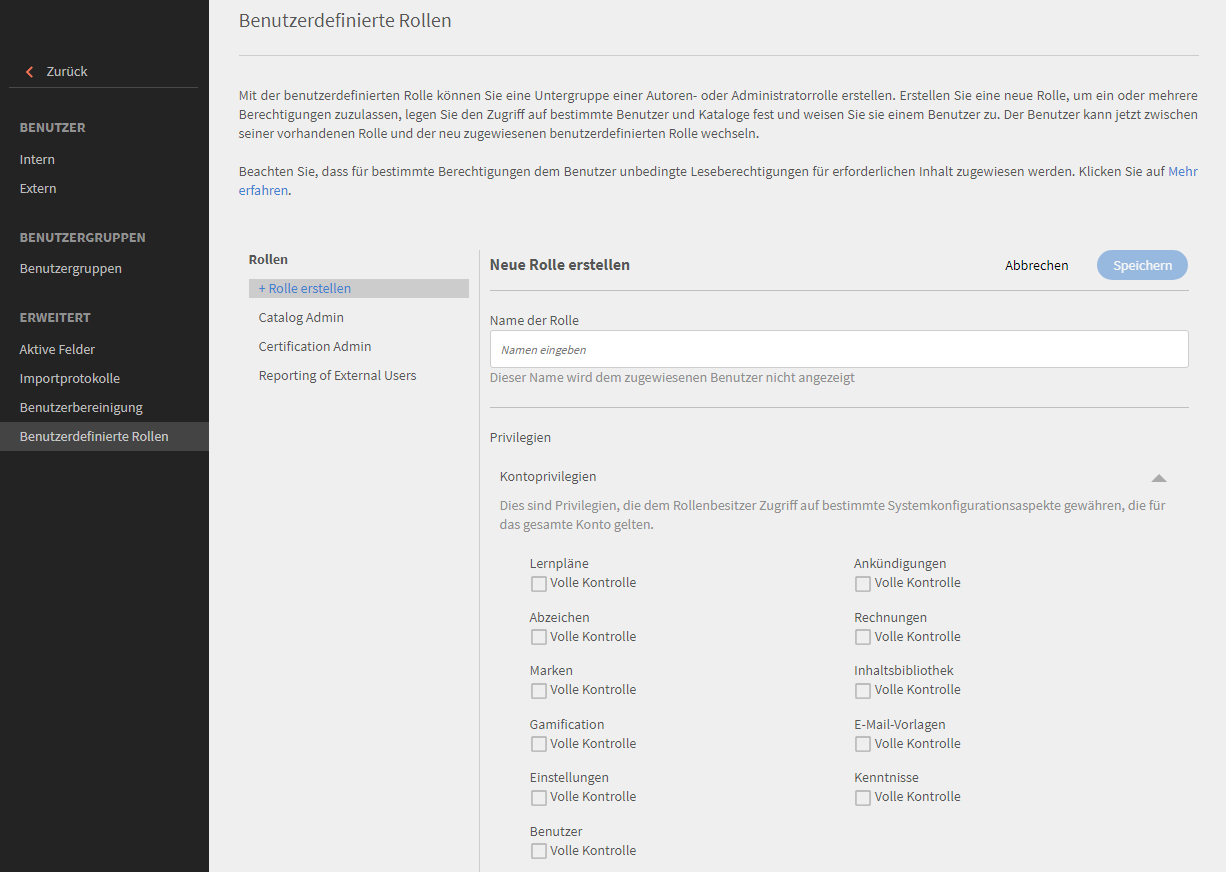Focus the Name der Rolle input field

[x=838, y=349]
